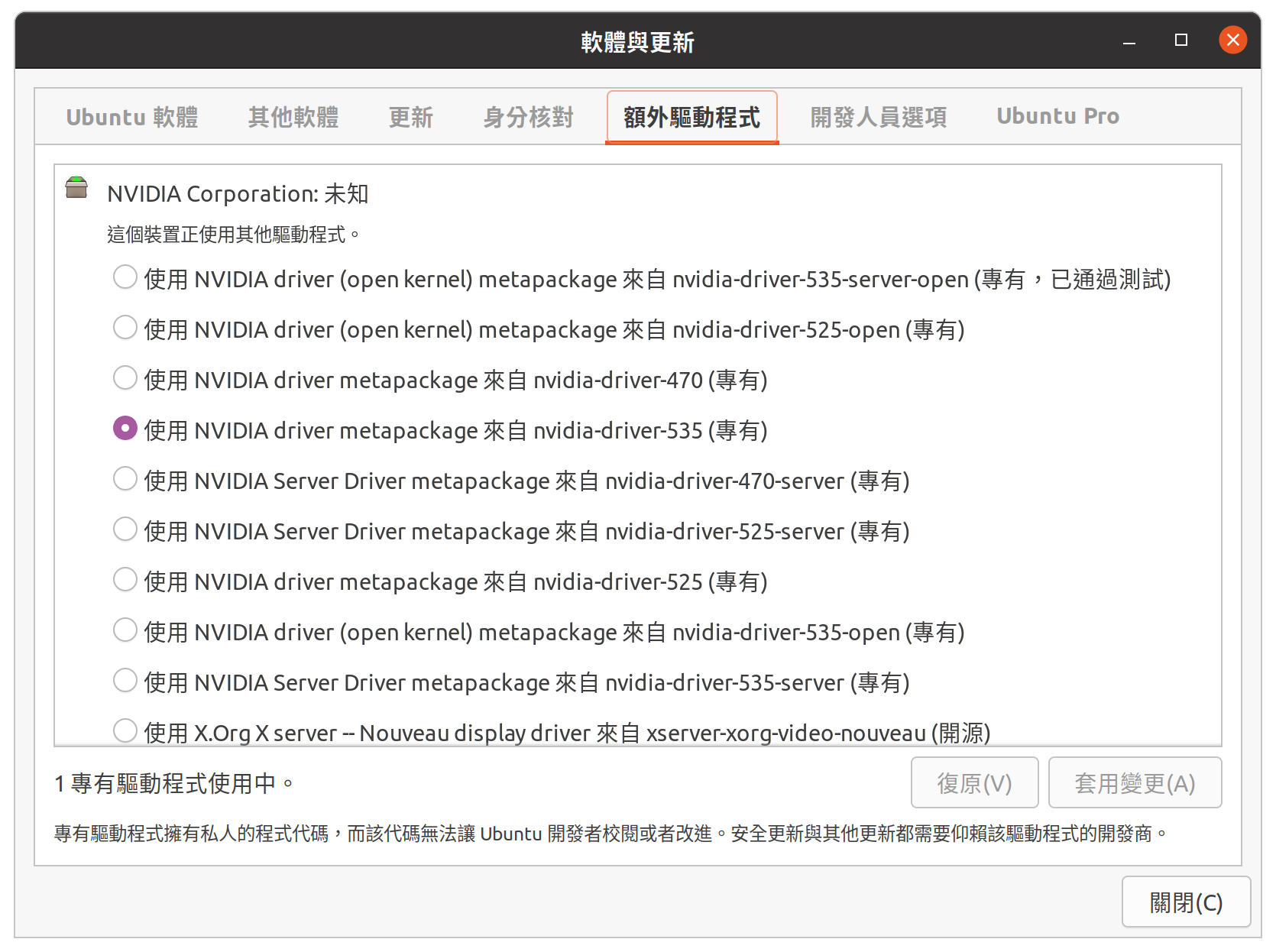Select nvidia-driver-535-server-open radio option
The width and height of the screenshot is (1276, 952).
[125, 277]
